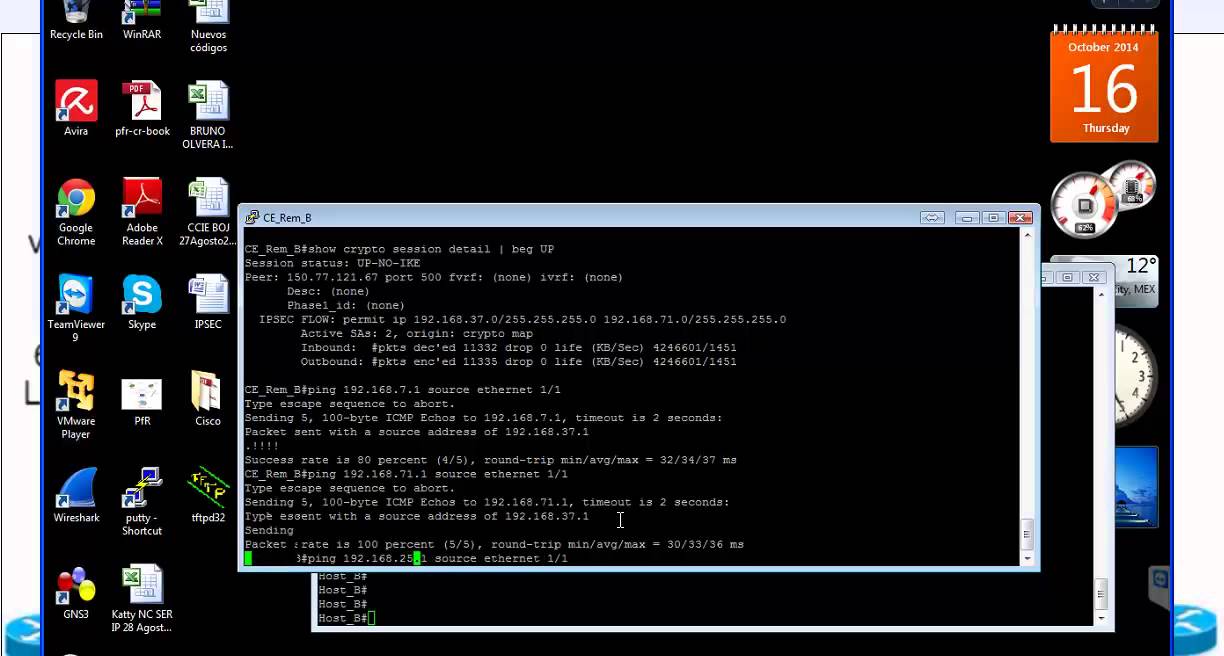Image resolution: width=1224 pixels, height=656 pixels.
Task: Click the PuTTY icon in CE_Rem_B title bar
Action: (x=252, y=217)
